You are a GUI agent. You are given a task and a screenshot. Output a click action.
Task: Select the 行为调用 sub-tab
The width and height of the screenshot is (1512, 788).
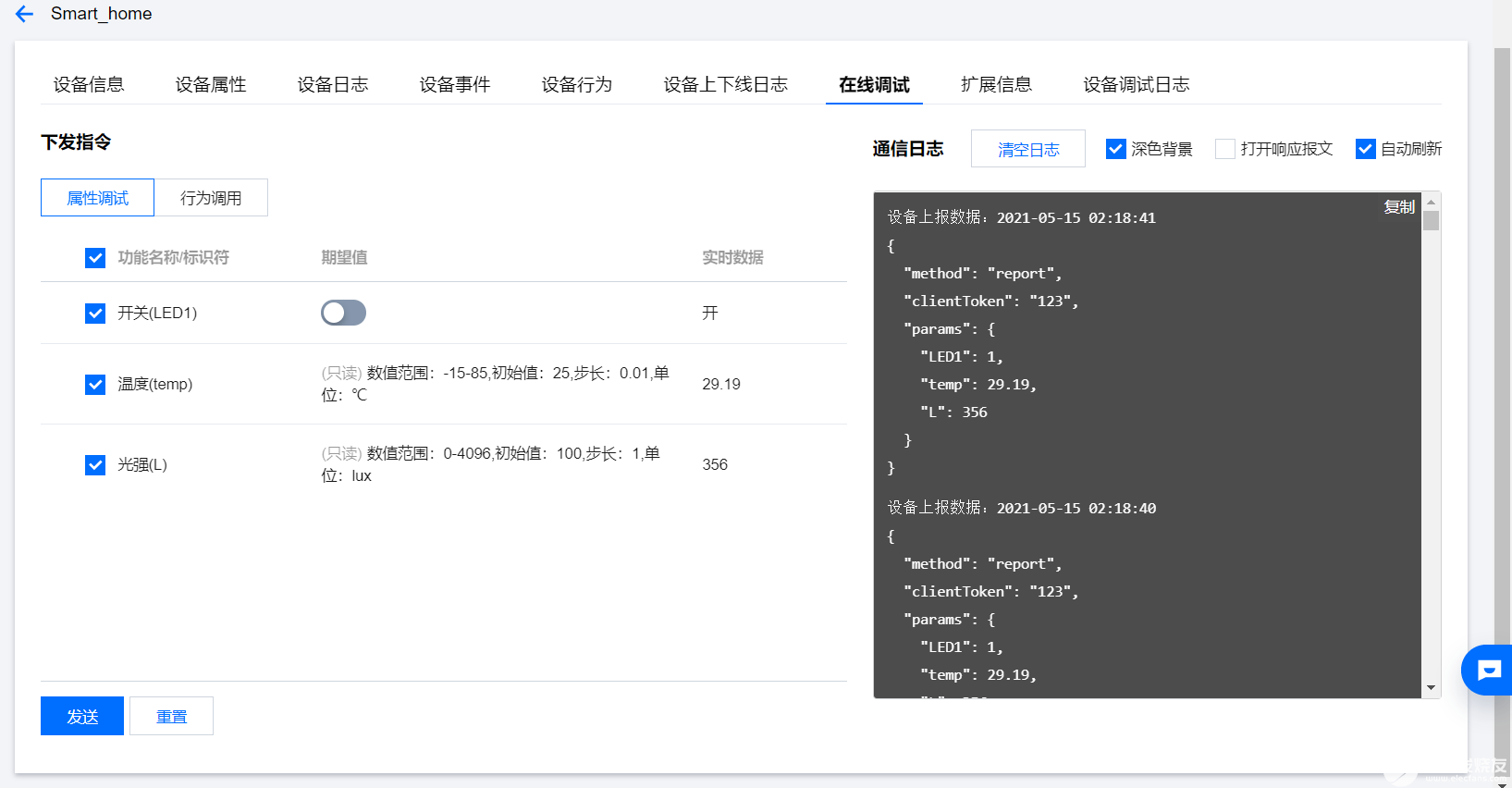211,198
